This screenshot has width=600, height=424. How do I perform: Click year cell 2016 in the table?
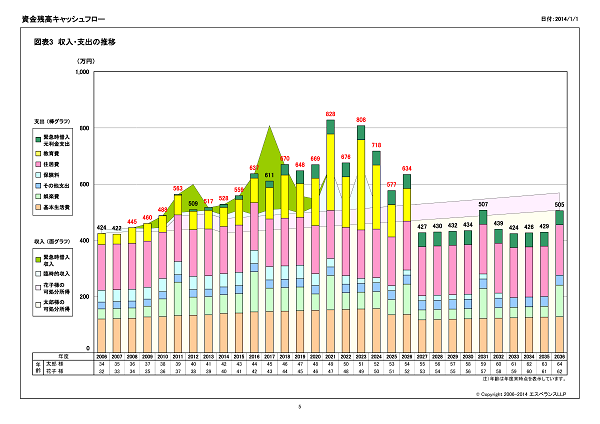tap(254, 357)
